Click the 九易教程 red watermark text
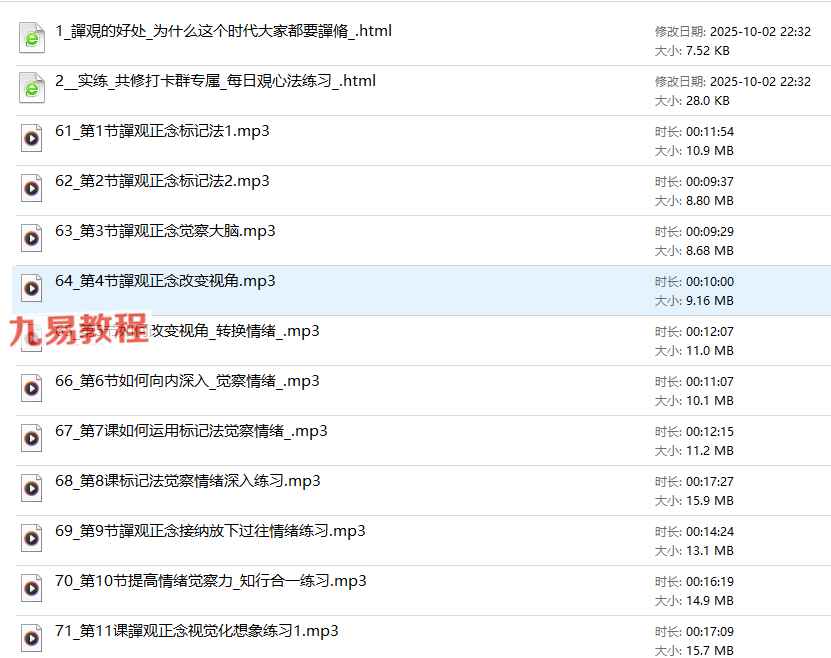The width and height of the screenshot is (831, 658). pos(78,330)
